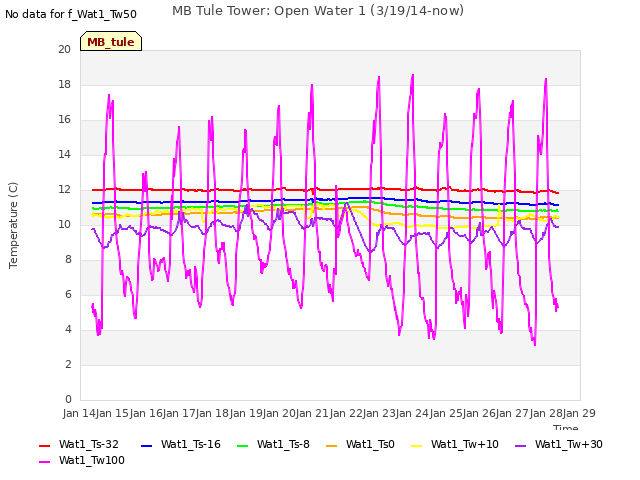Toggle the Wat1_Tw100 legend entry
The height and width of the screenshot is (480, 640).
pos(82,461)
